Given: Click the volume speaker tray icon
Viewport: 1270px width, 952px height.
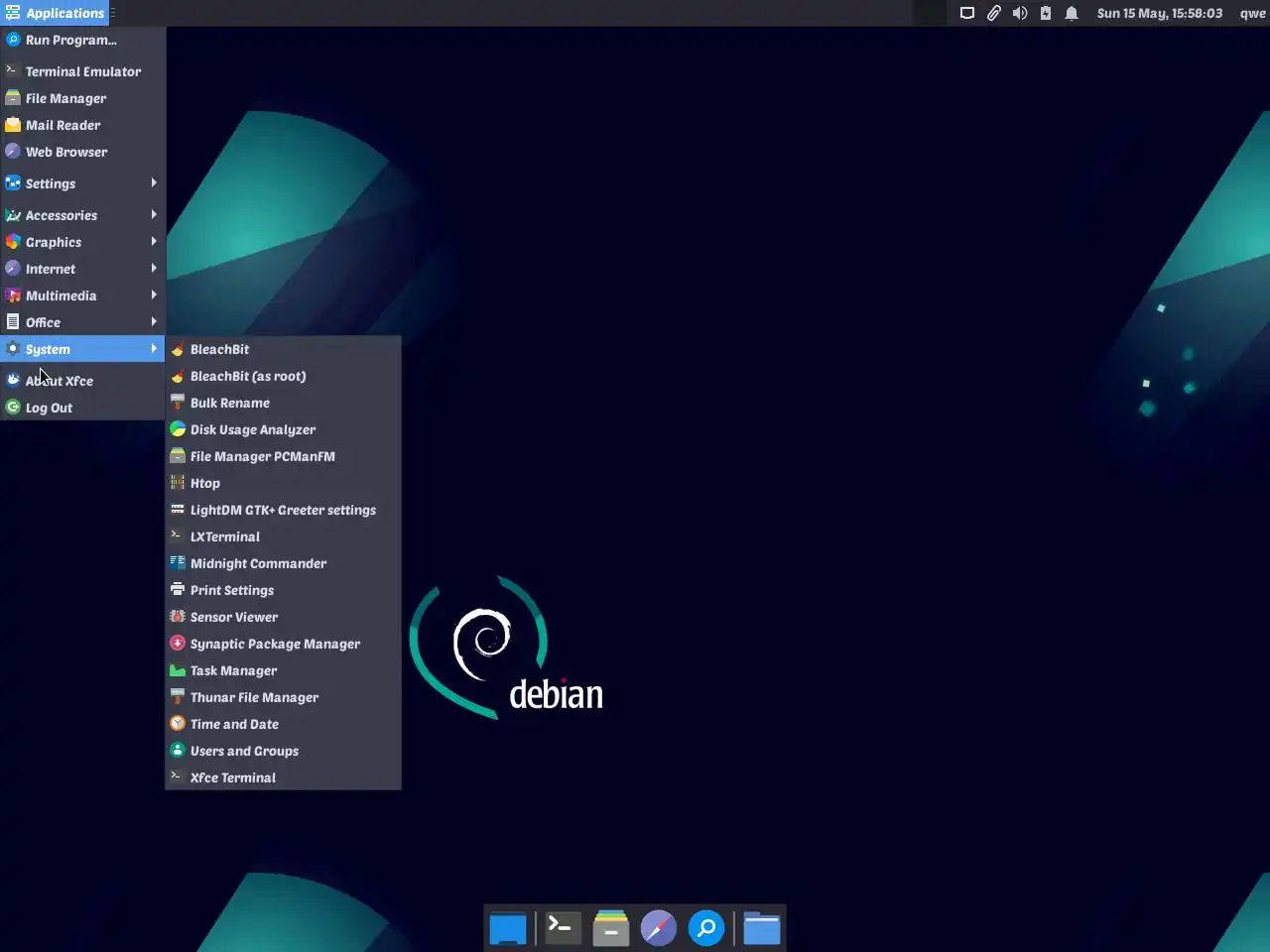Looking at the screenshot, I should point(1020,13).
